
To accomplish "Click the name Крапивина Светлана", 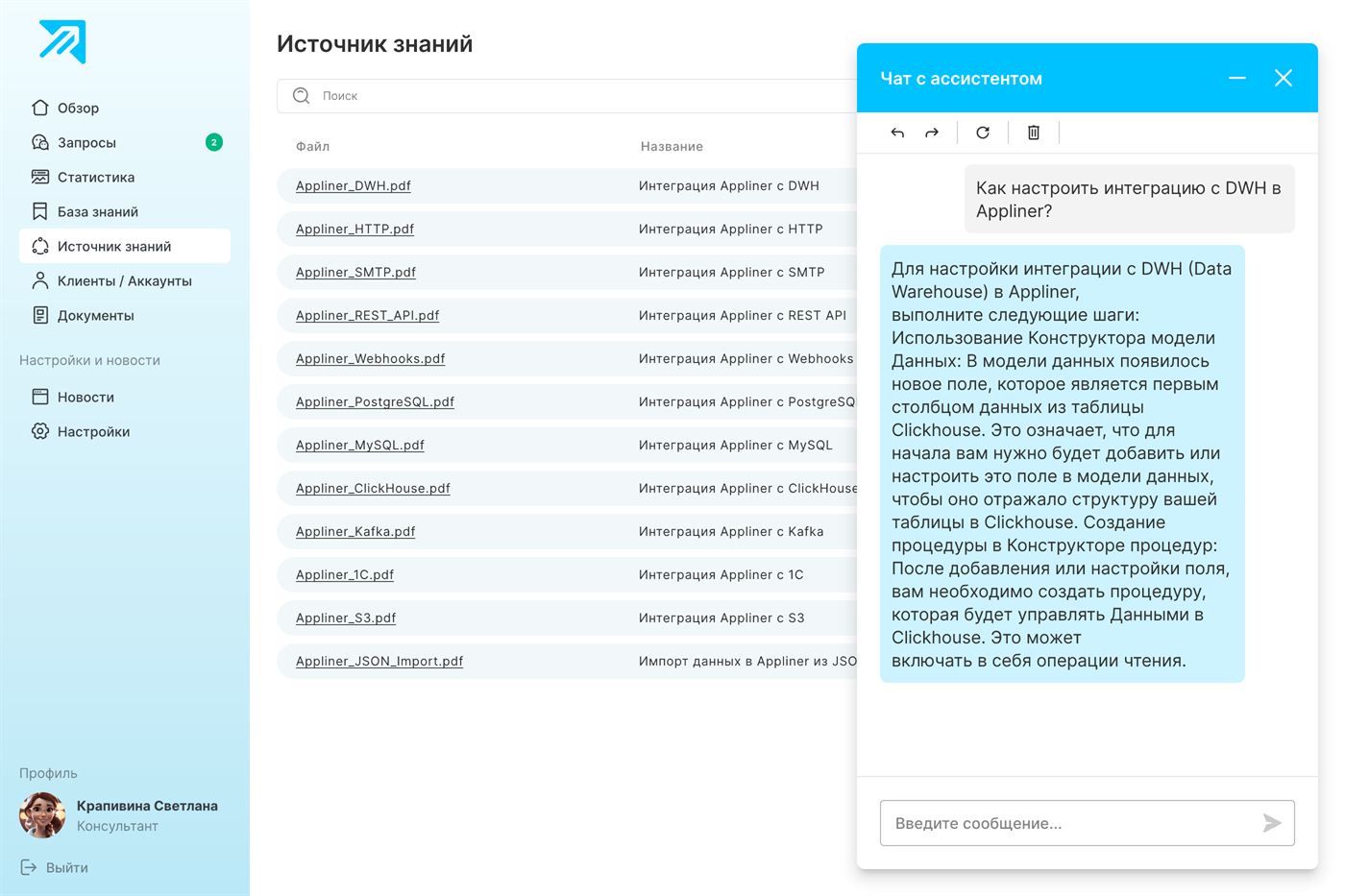I will pos(147,806).
